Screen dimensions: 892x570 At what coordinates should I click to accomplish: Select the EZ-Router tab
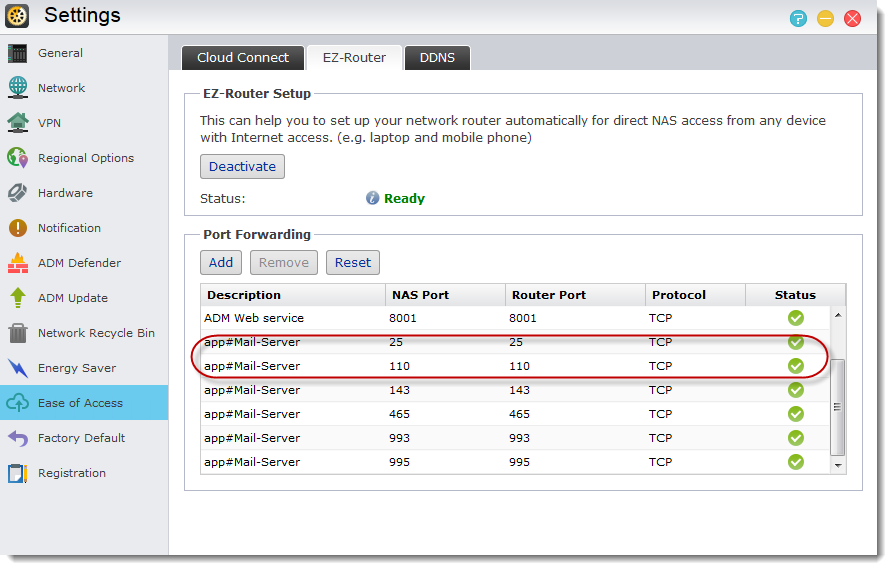click(354, 58)
